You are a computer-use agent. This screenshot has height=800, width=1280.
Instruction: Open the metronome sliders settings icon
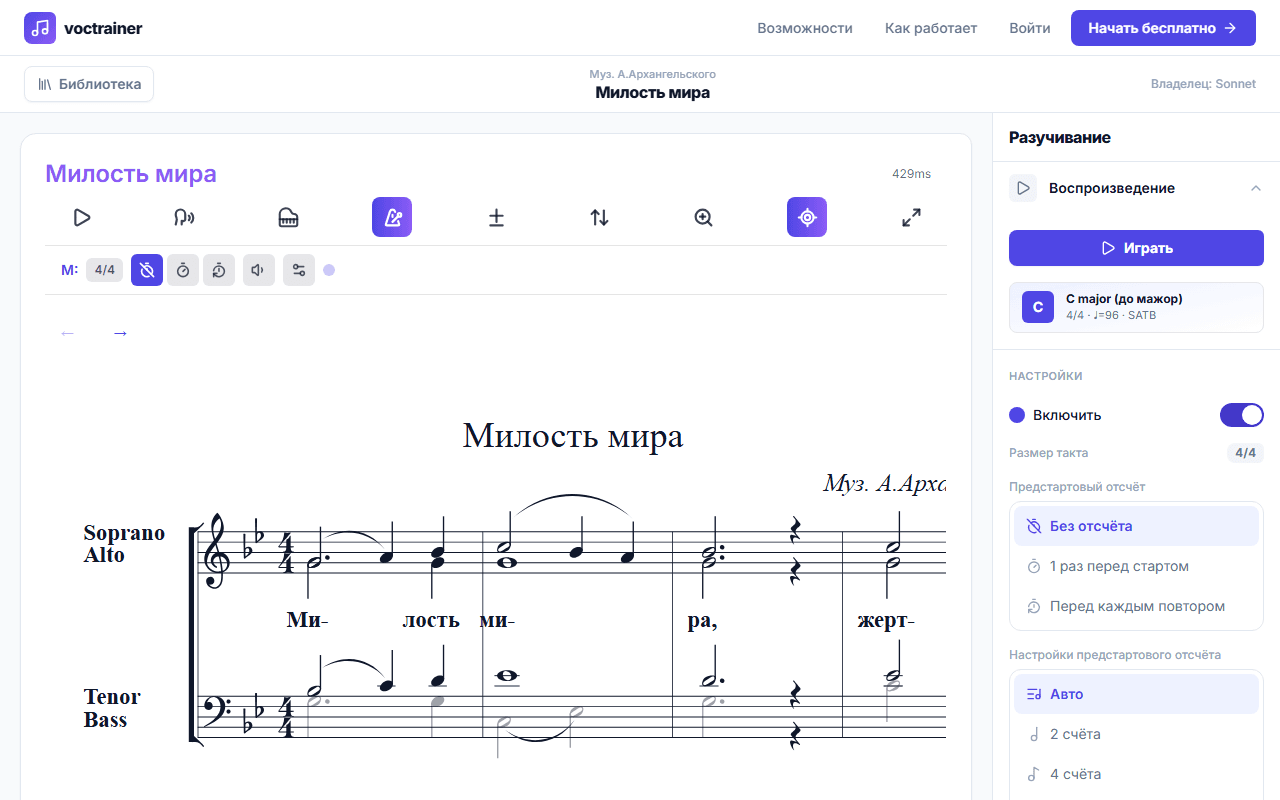coord(299,270)
